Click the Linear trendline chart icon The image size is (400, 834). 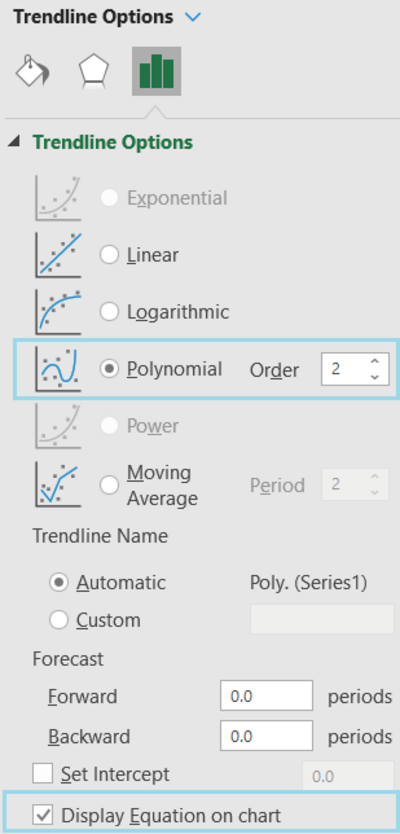point(59,255)
